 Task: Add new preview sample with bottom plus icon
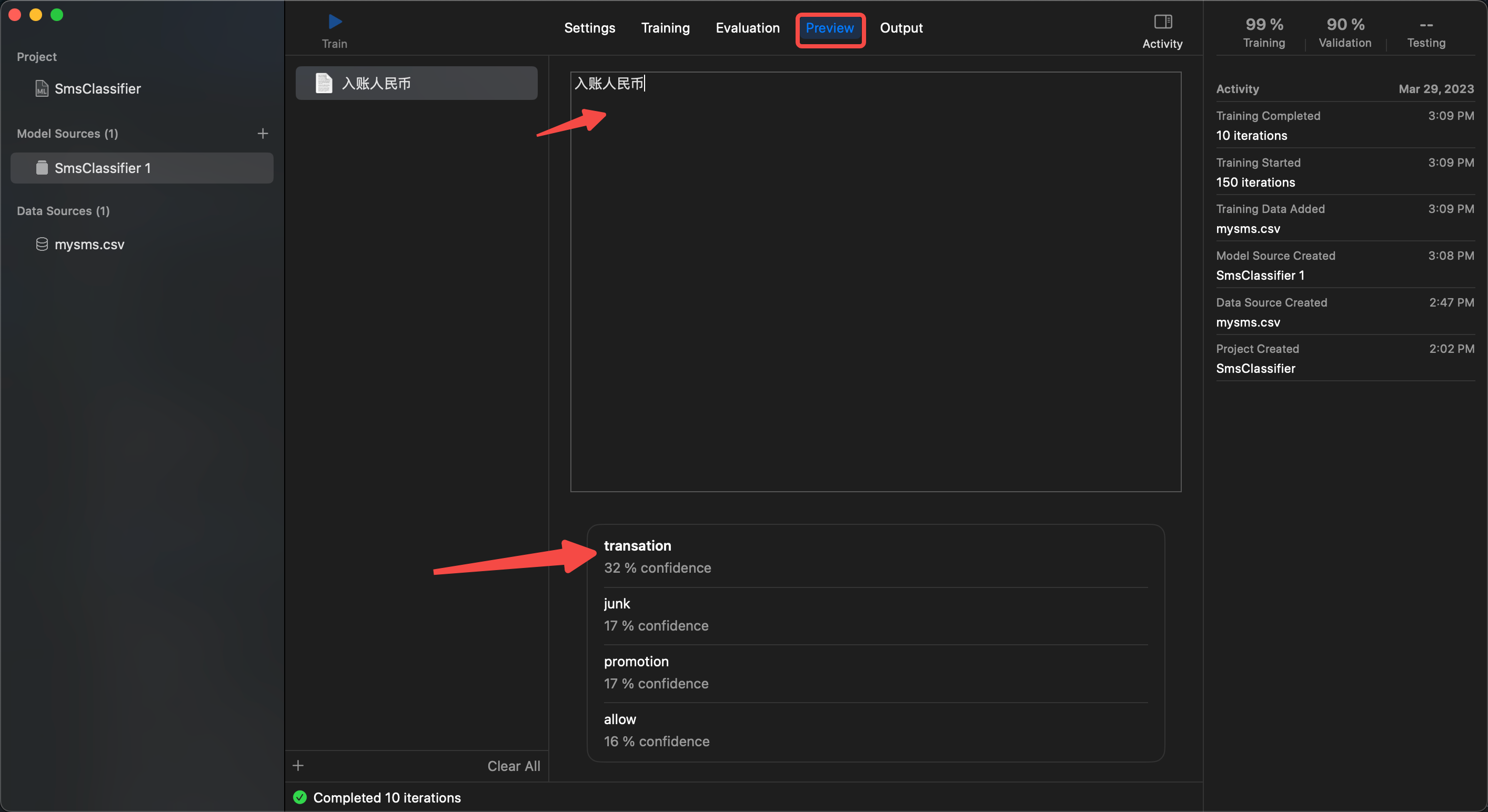pyautogui.click(x=298, y=766)
